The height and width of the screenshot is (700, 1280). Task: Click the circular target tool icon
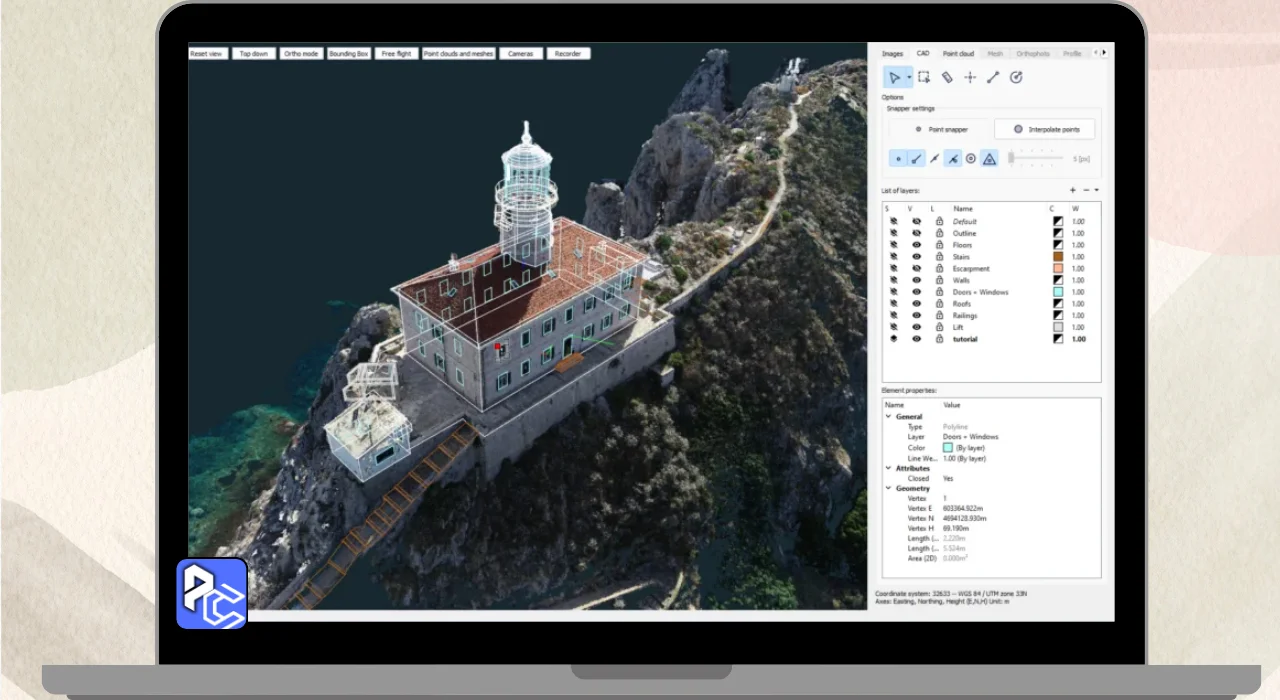click(1016, 77)
